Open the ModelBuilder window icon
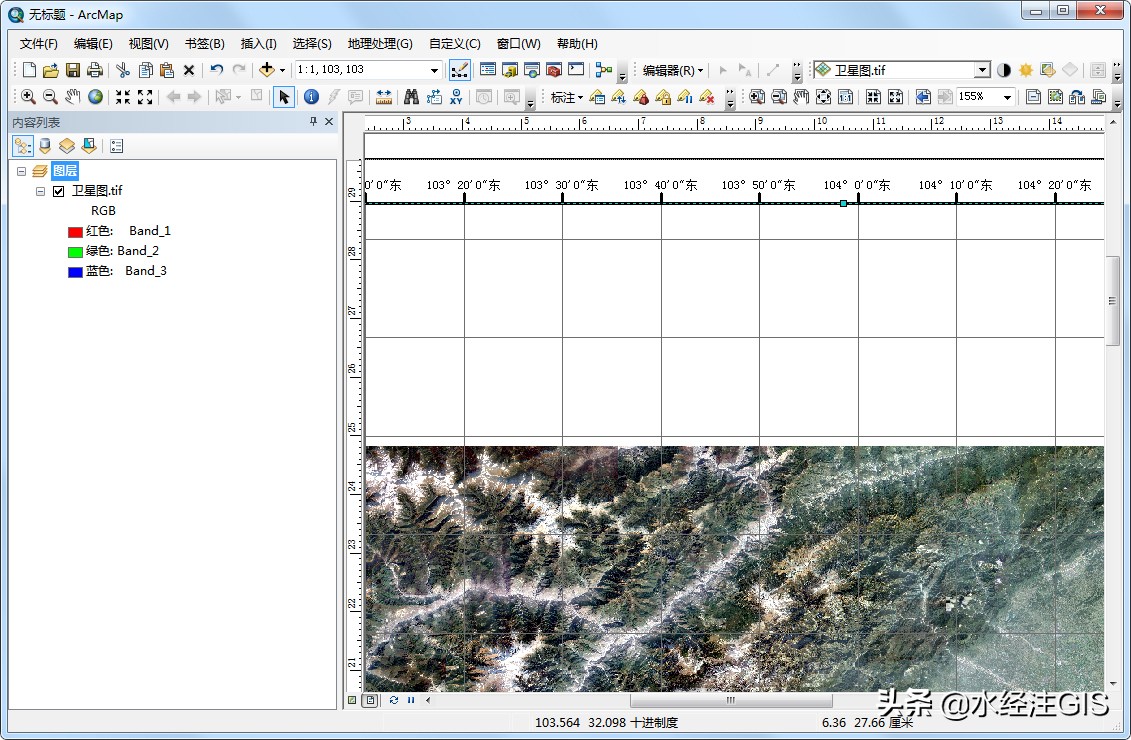This screenshot has width=1131, height=740. (604, 70)
